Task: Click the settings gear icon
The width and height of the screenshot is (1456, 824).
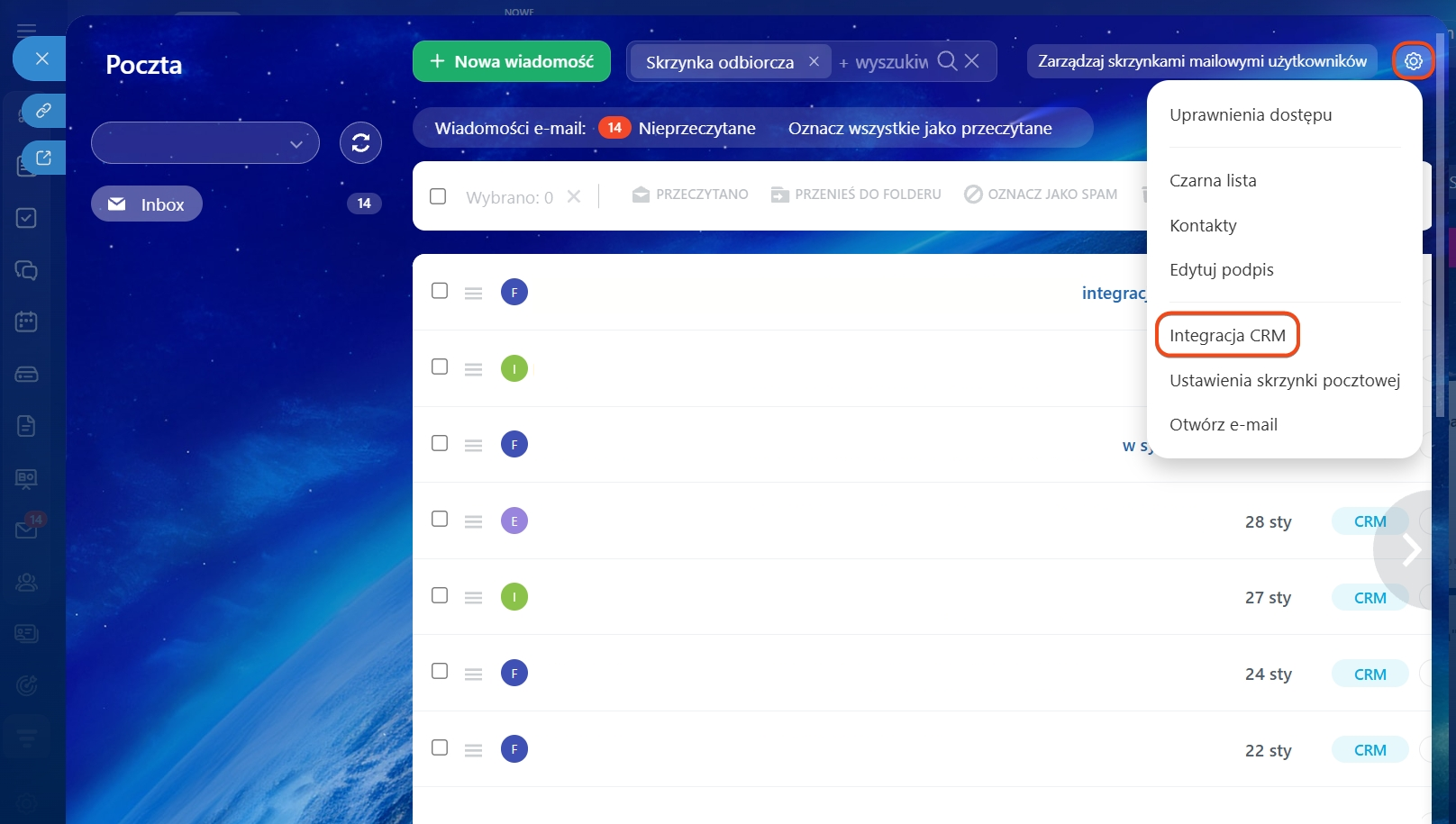Action: coord(1413,61)
